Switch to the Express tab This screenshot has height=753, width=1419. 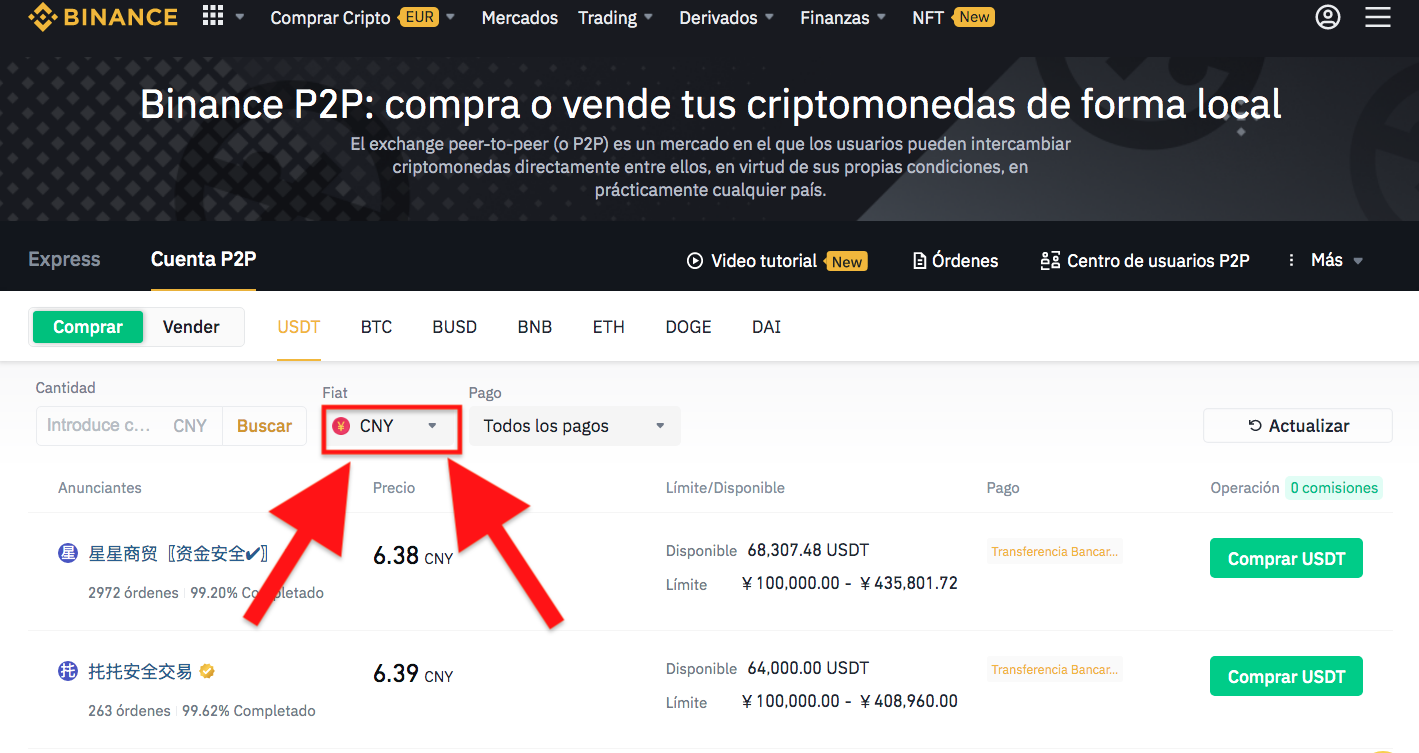click(64, 260)
